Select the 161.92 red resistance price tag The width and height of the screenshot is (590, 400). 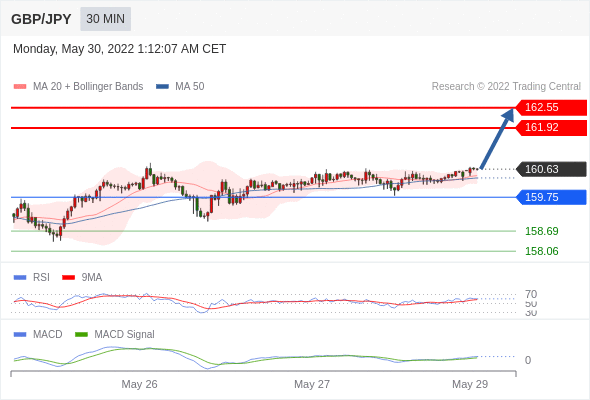click(550, 128)
